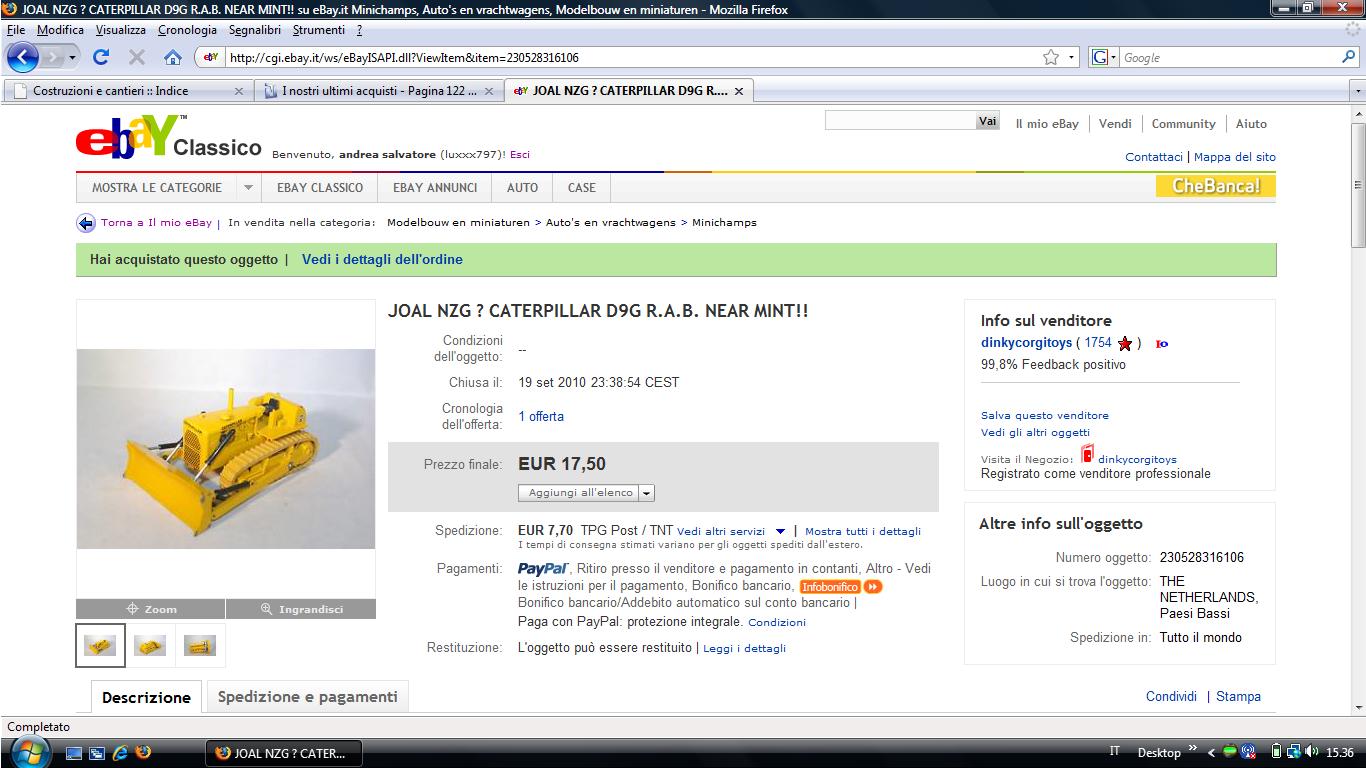Switch to Spedizione e pagamenti tab
Viewport: 1366px width, 768px height.
click(307, 697)
